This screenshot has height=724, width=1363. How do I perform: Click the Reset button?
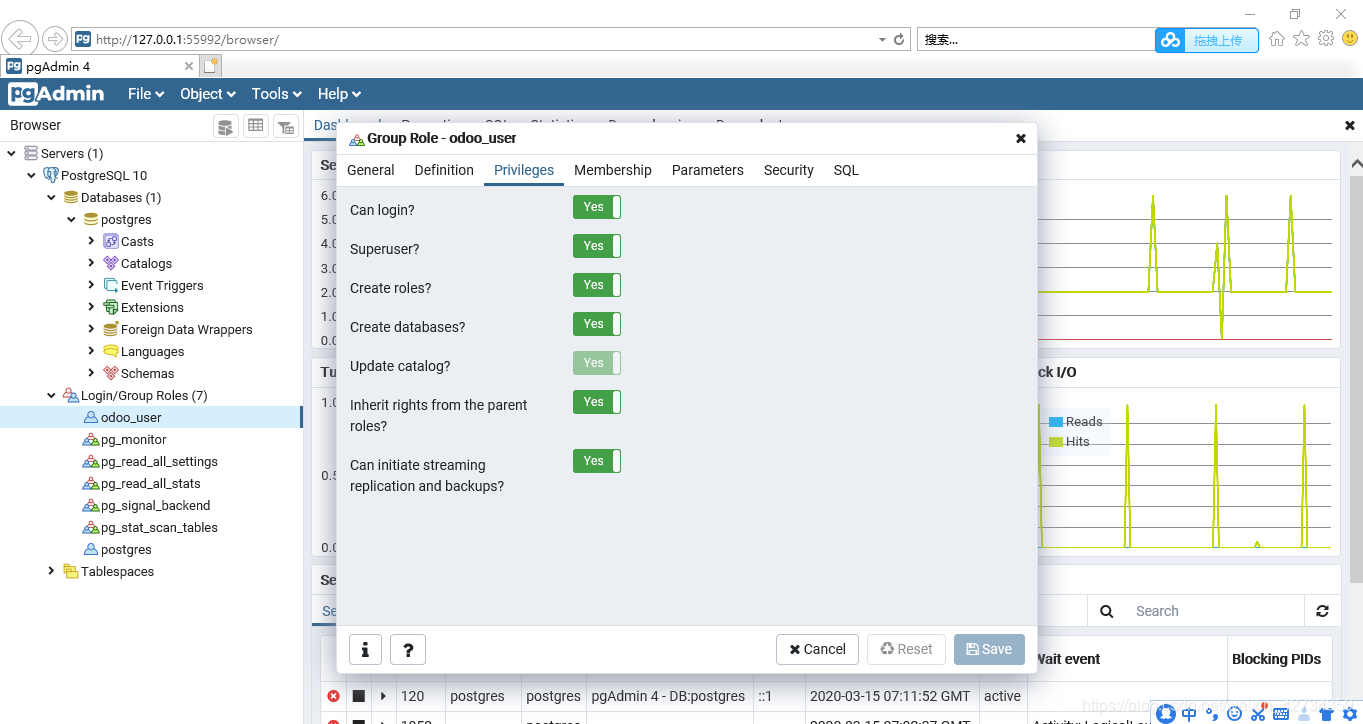click(x=906, y=649)
